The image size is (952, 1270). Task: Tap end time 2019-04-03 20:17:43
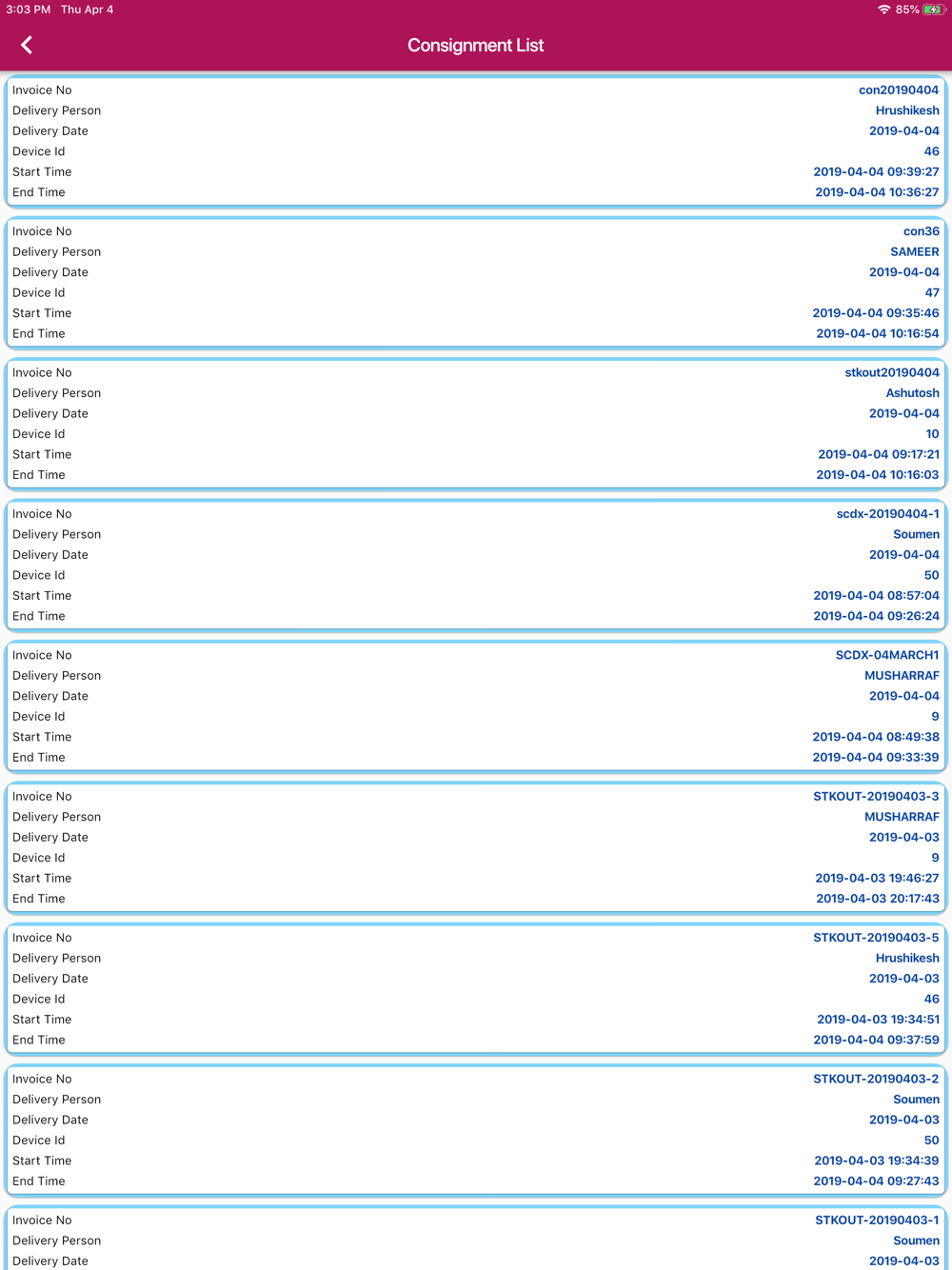pos(878,899)
